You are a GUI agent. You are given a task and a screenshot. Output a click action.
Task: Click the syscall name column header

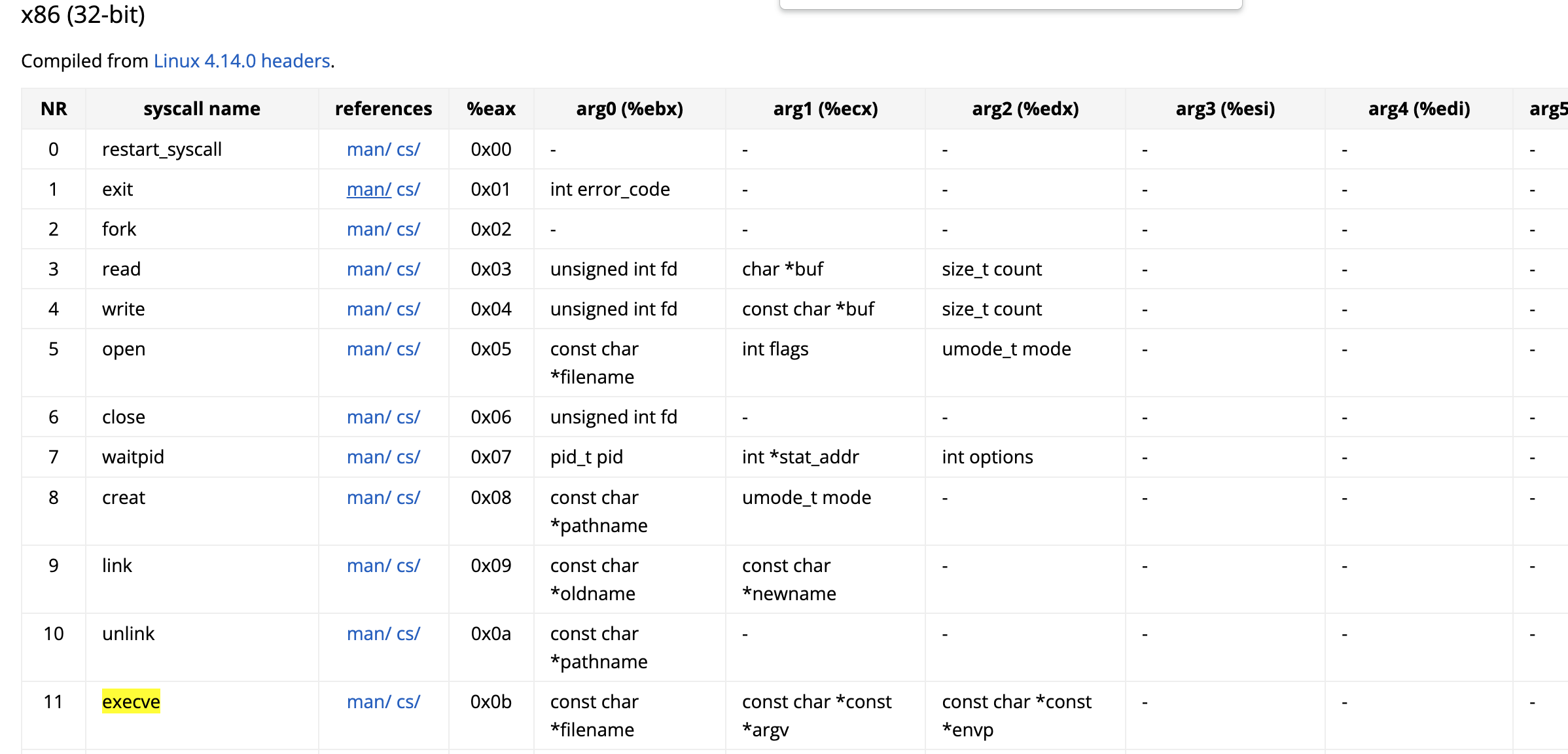[x=202, y=109]
